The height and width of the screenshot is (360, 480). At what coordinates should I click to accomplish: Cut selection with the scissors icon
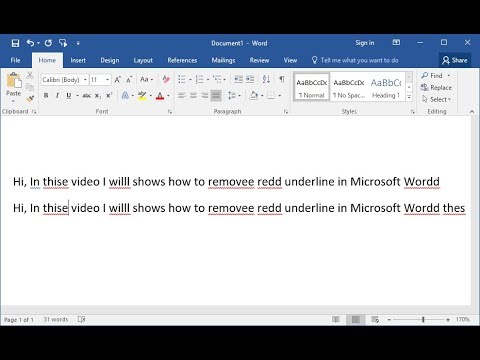30,75
